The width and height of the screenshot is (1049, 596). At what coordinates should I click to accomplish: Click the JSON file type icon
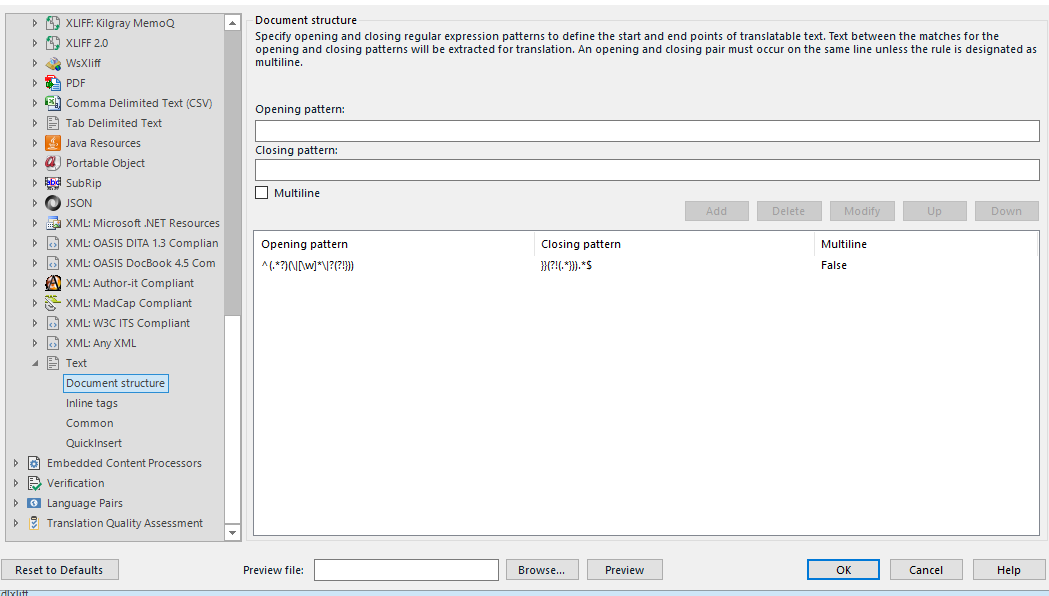(54, 203)
